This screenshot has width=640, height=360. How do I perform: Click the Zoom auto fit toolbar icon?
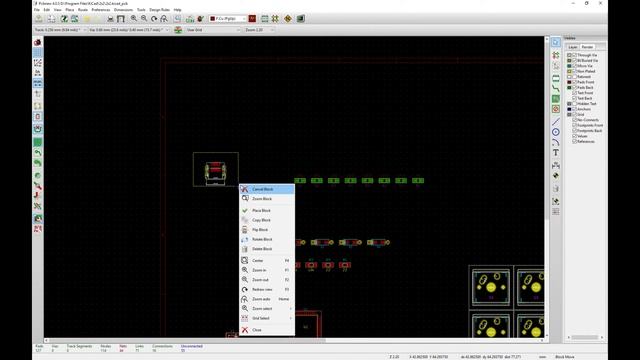click(x=164, y=19)
